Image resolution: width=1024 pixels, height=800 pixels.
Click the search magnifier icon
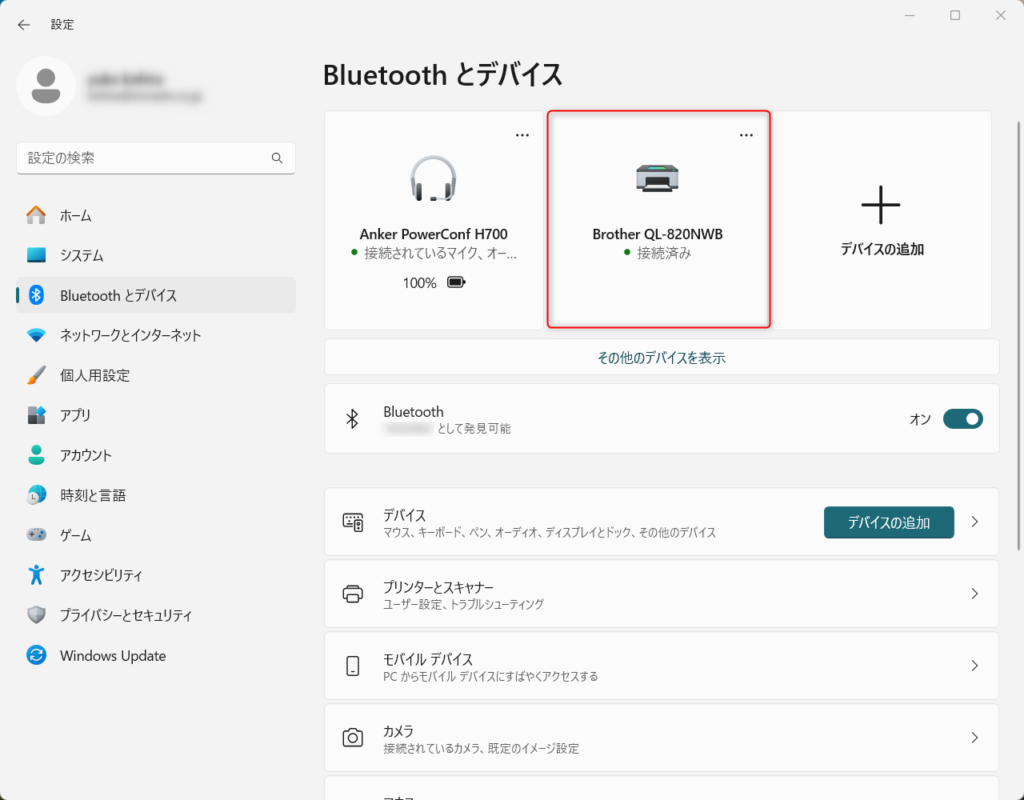277,158
